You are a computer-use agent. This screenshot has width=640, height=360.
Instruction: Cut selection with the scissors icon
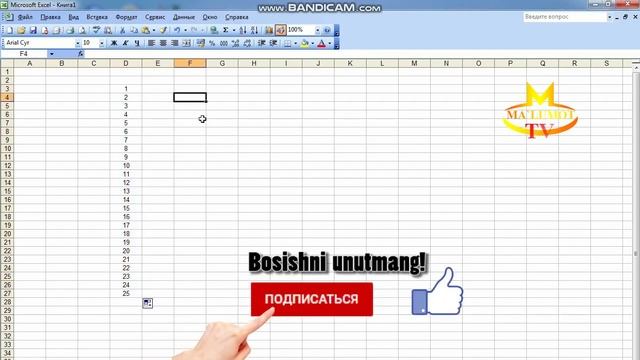122,30
